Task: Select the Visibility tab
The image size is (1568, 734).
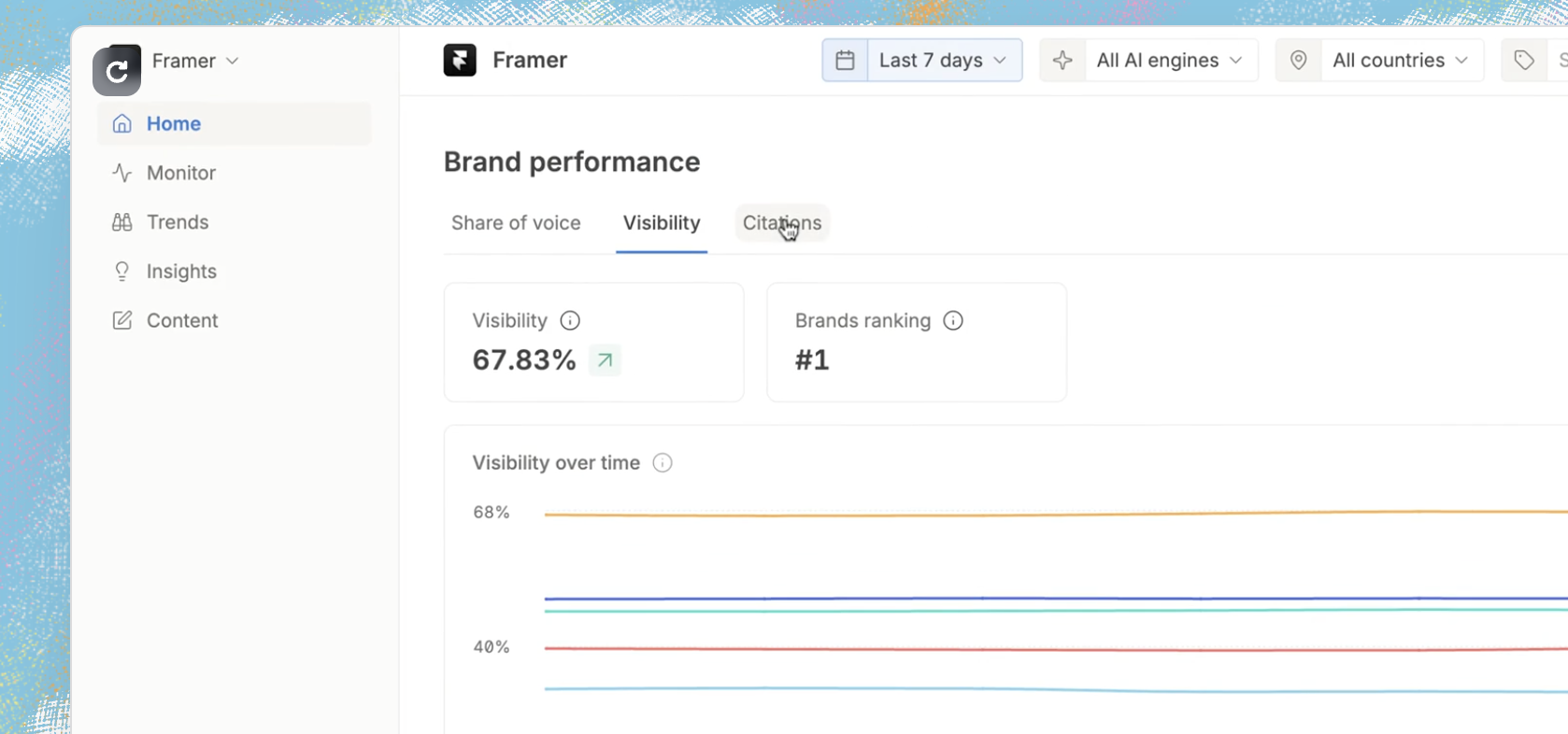Action: pyautogui.click(x=662, y=223)
